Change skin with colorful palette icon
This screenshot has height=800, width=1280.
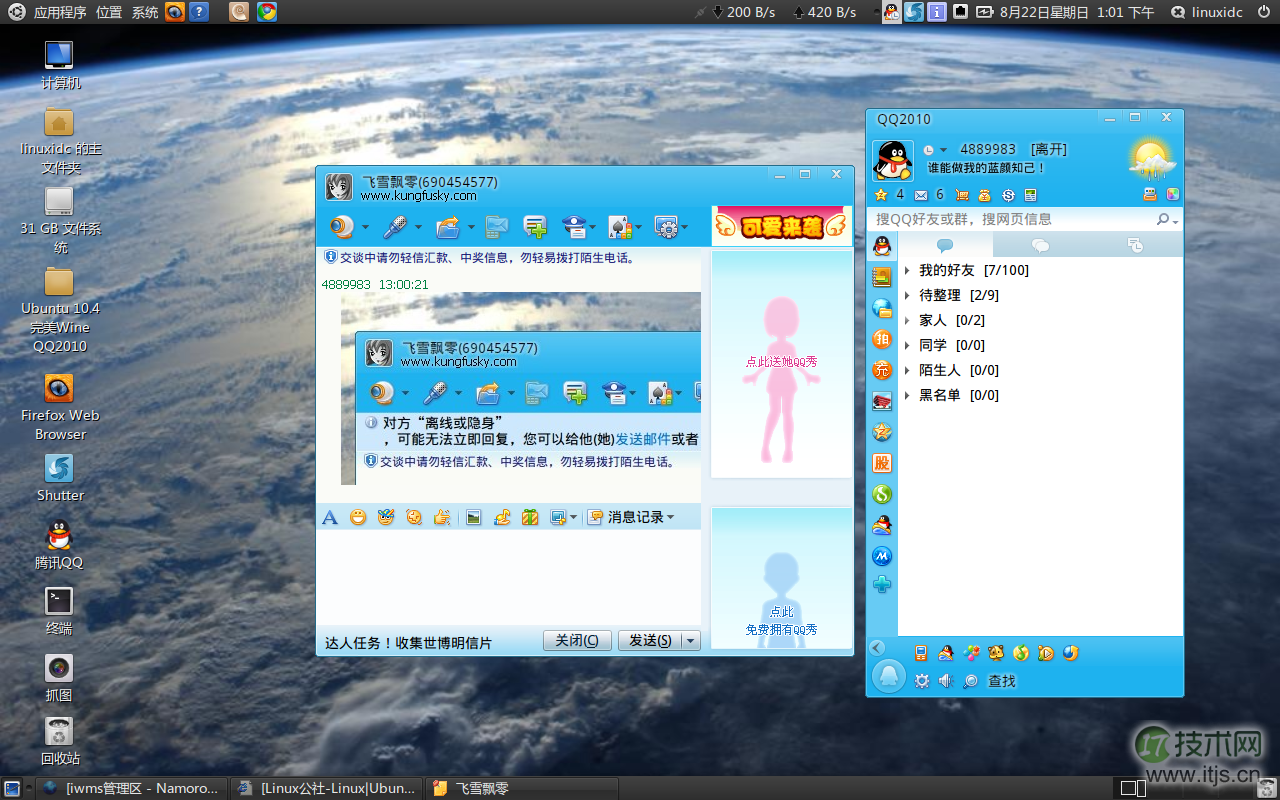pos(1172,195)
